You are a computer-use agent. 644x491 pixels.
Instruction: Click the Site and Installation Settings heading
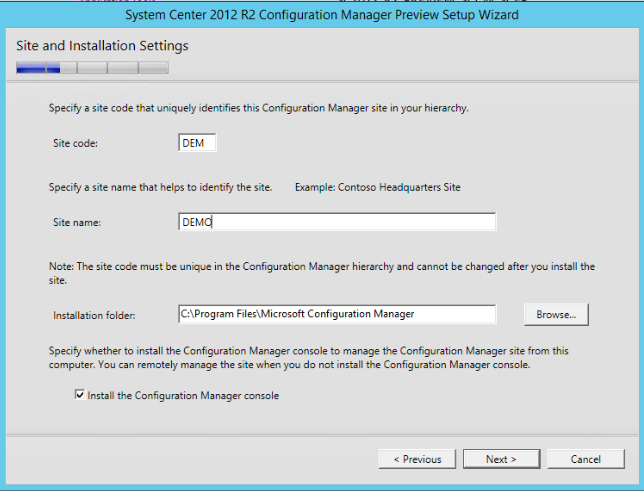(102, 46)
